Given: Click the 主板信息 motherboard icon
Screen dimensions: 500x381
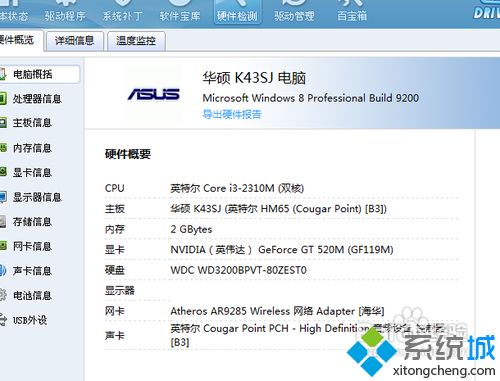Looking at the screenshot, I should (3, 123).
